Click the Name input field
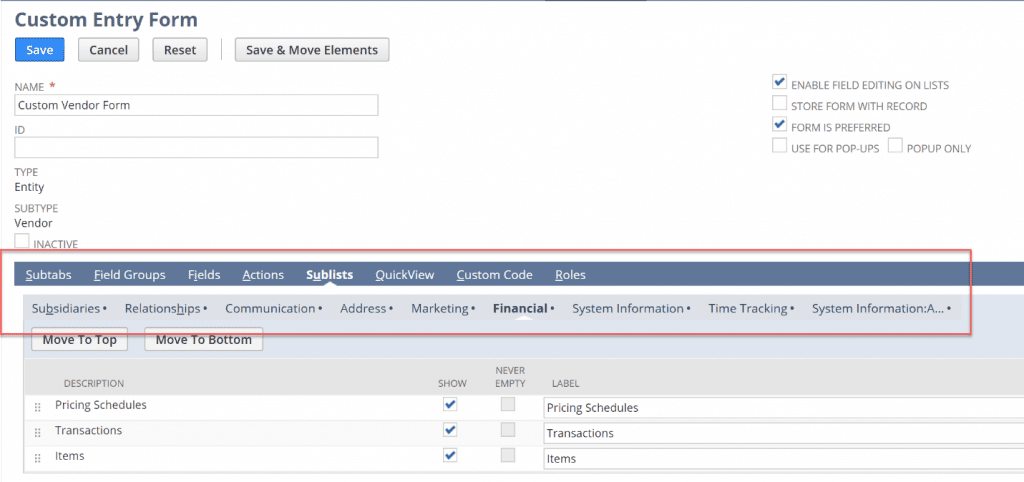 tap(196, 105)
